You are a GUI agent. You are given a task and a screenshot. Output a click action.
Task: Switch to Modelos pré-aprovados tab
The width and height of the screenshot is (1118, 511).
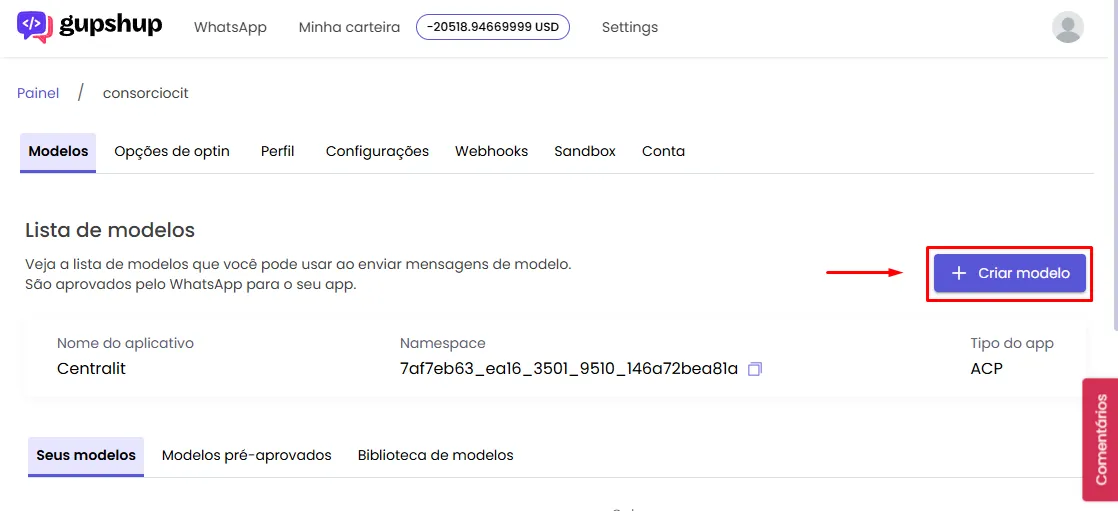(247, 455)
